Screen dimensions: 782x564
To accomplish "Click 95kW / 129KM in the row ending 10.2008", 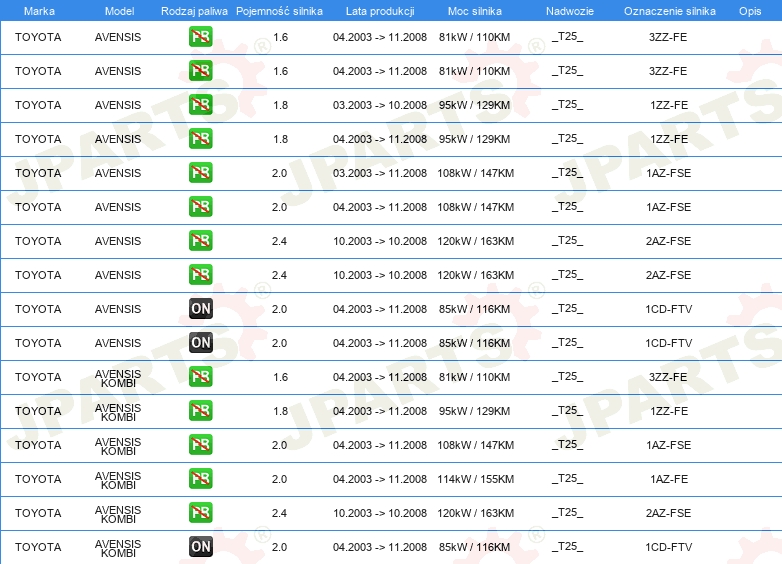I will 474,105.
